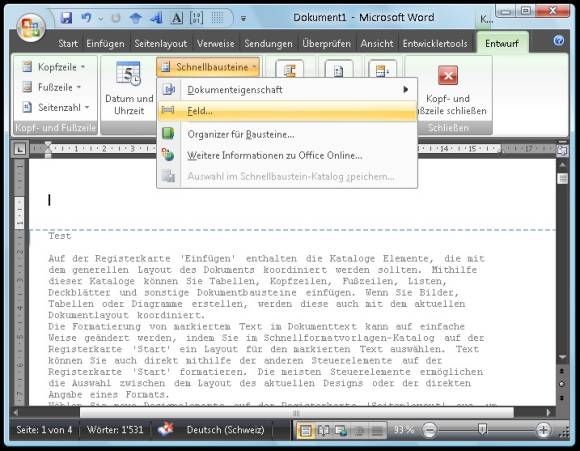Toggle the ruler tab-stop selector

click(x=20, y=149)
